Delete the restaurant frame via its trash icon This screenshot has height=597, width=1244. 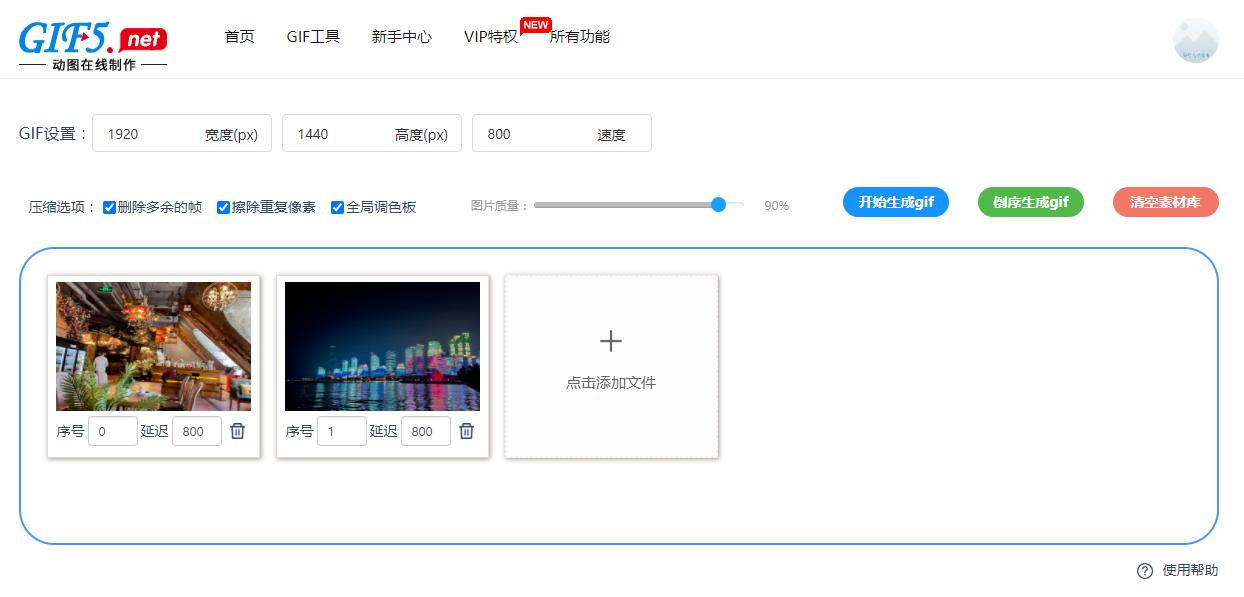click(x=237, y=431)
